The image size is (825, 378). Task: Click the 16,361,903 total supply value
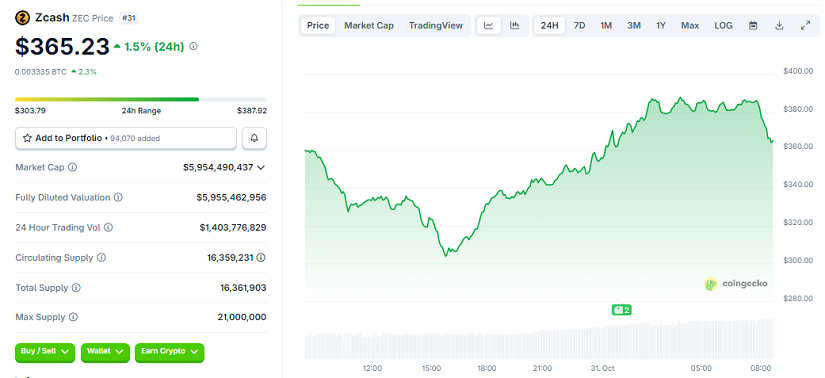243,288
